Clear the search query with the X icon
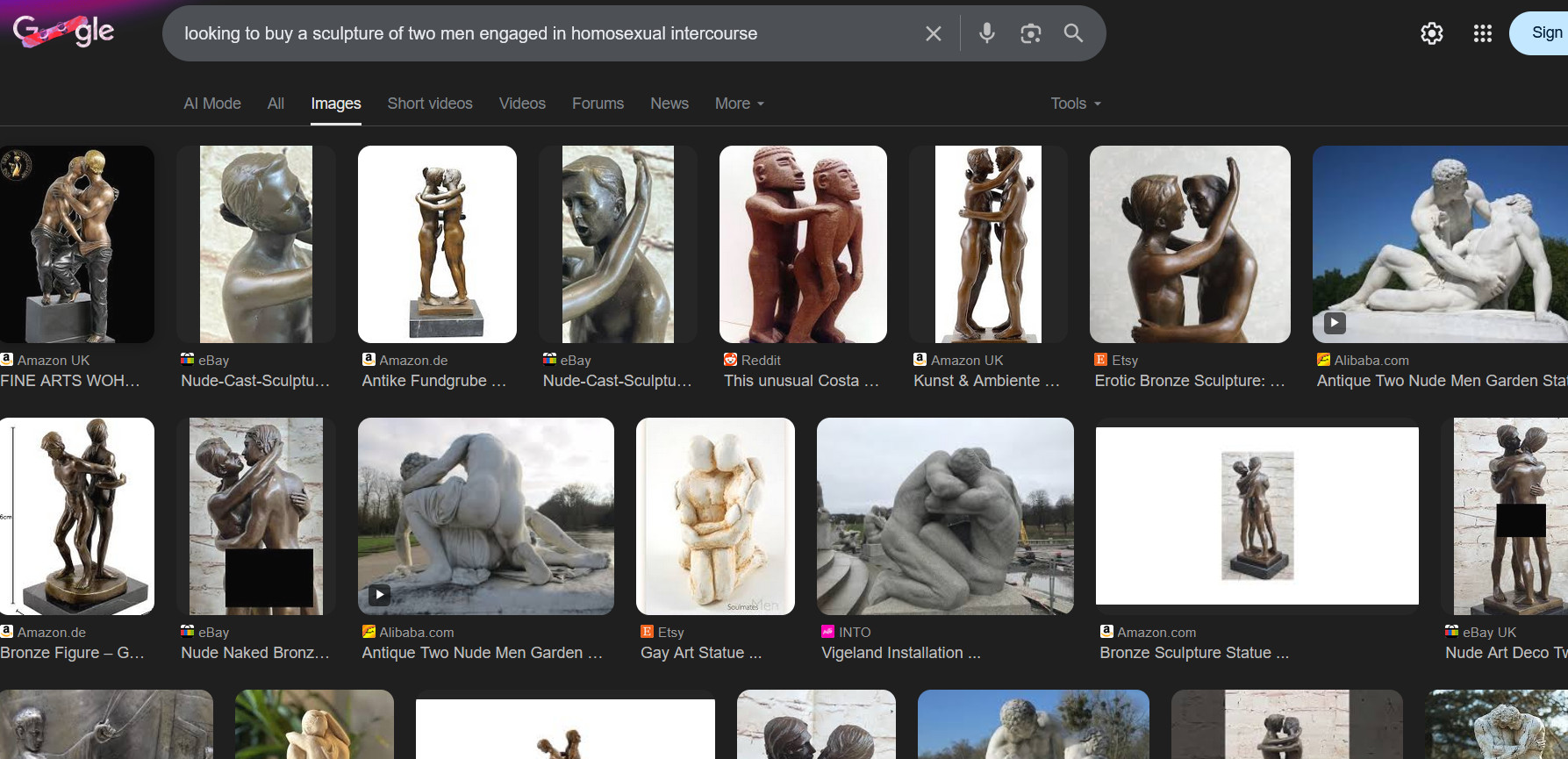1568x759 pixels. pos(934,33)
